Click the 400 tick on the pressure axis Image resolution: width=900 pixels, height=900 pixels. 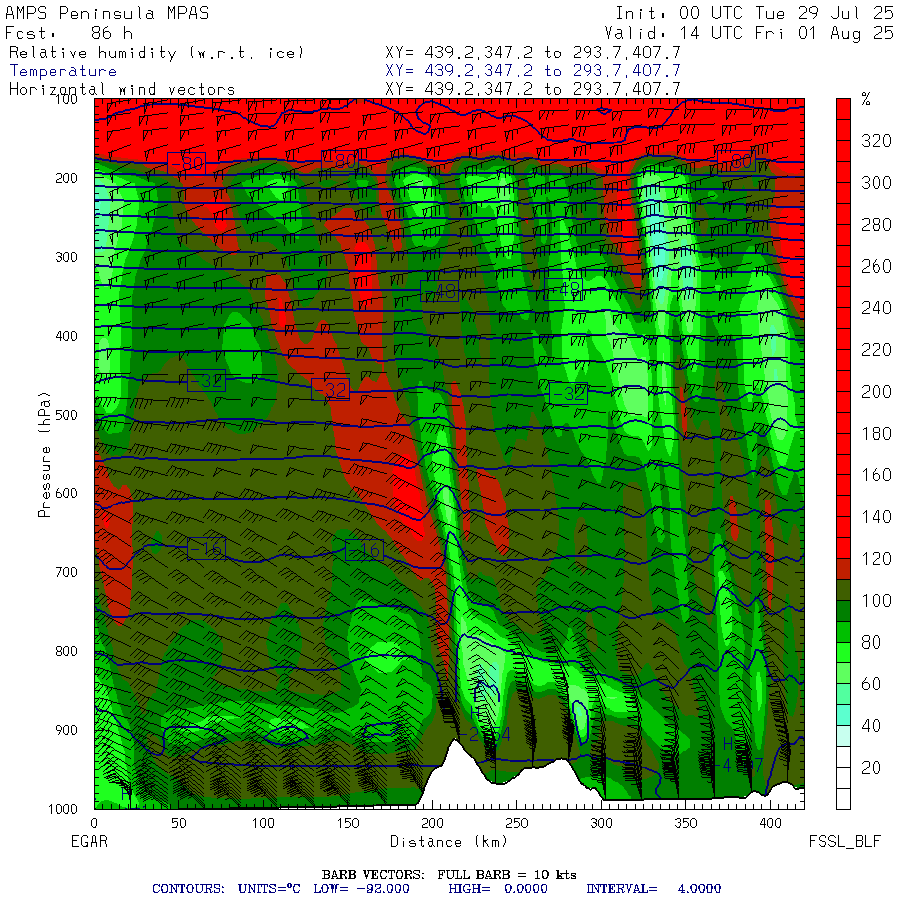click(67, 336)
